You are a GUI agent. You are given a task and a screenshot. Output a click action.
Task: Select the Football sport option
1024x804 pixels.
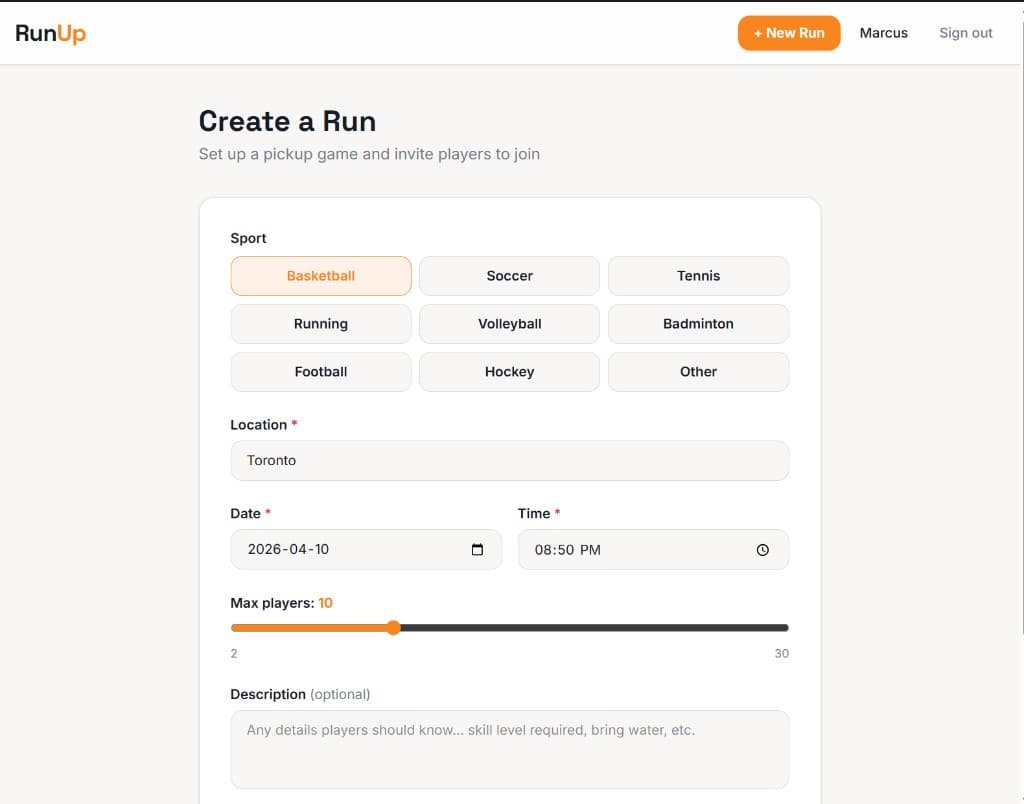(320, 371)
